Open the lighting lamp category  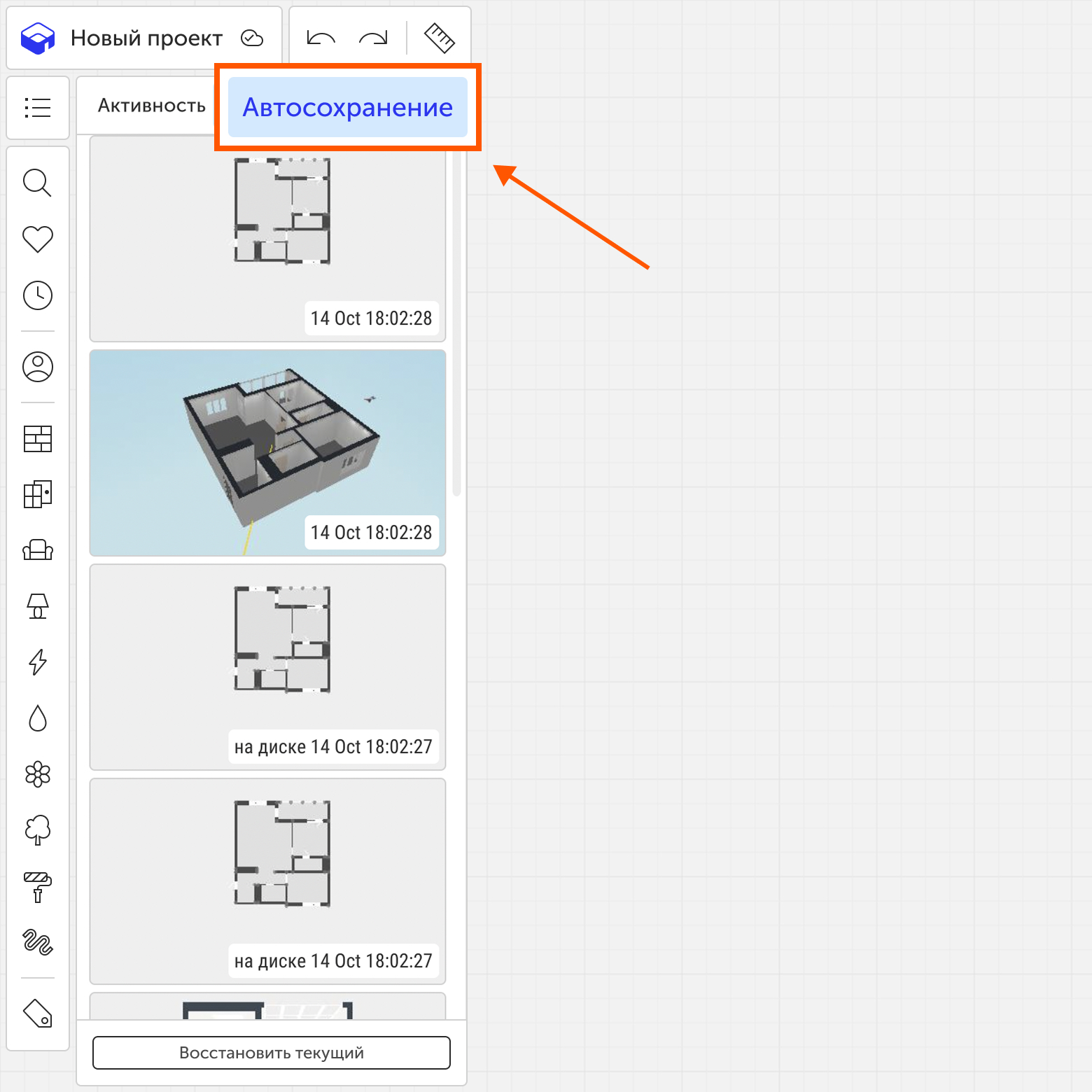coord(38,606)
